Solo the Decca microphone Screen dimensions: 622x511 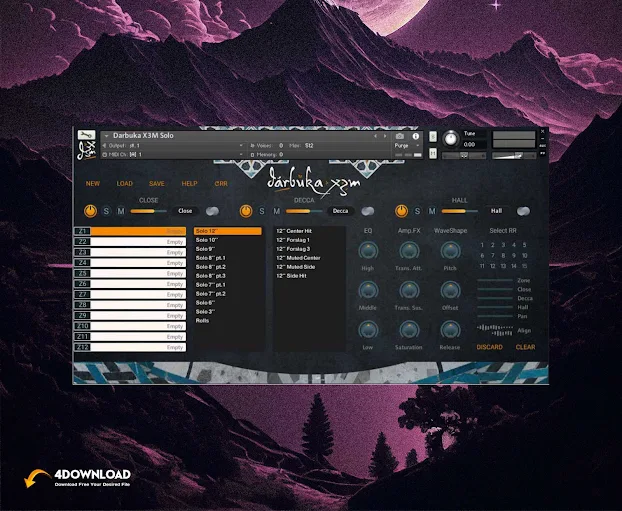[261, 211]
